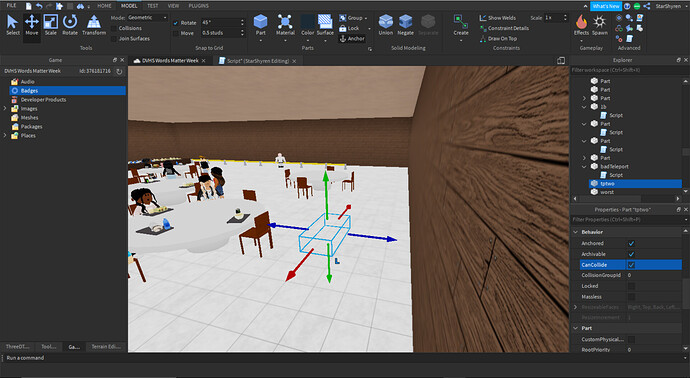
Task: Click the New file icon in quick access bar
Action: [29, 6]
